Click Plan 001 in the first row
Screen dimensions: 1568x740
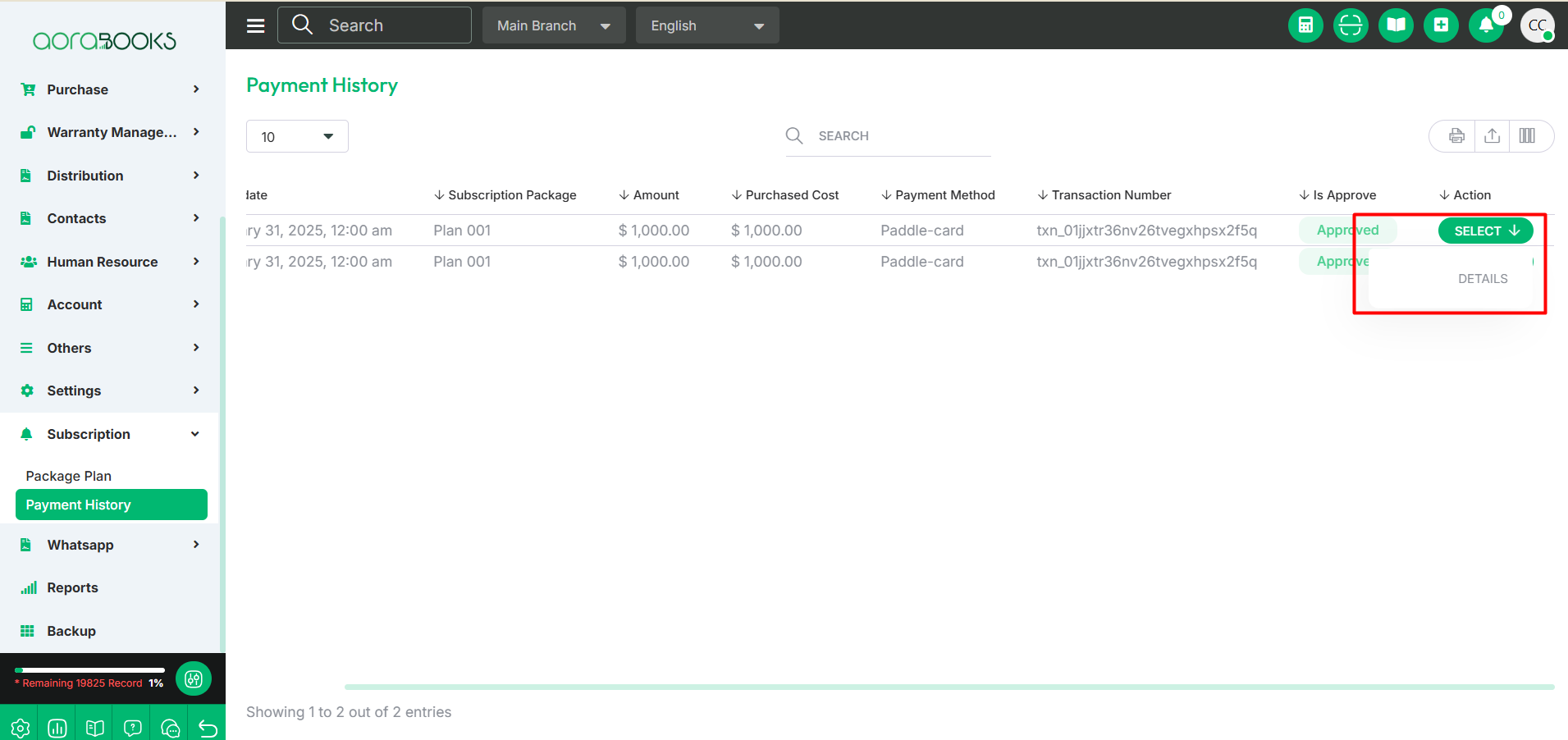pos(462,231)
